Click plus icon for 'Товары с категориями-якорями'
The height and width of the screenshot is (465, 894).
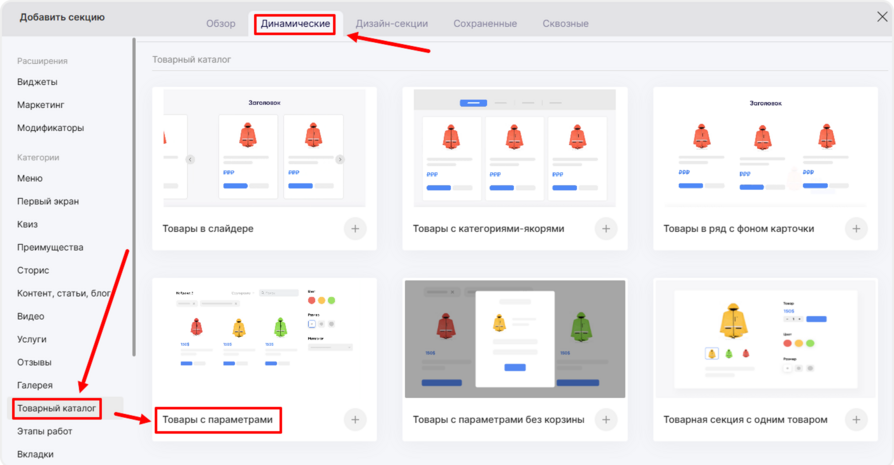point(605,229)
